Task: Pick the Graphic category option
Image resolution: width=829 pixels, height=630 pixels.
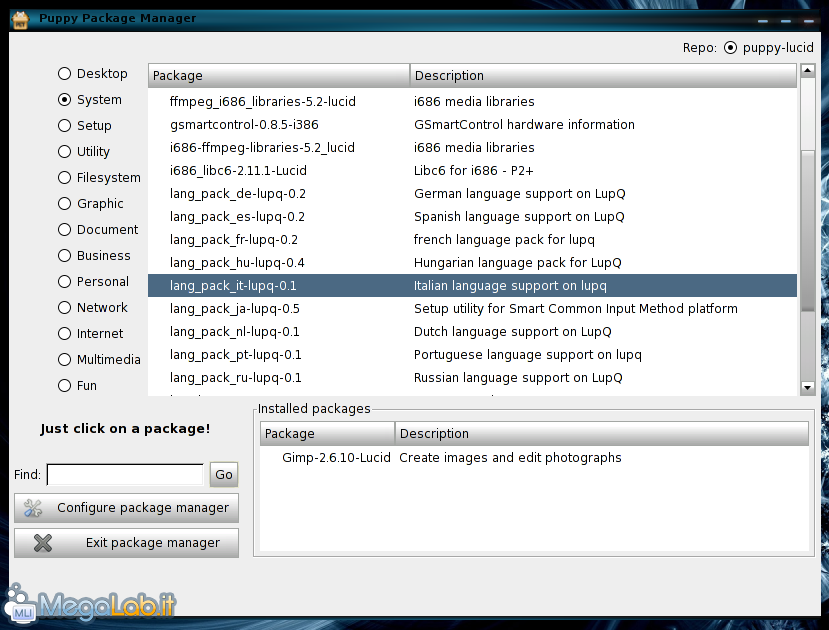Action: [65, 204]
